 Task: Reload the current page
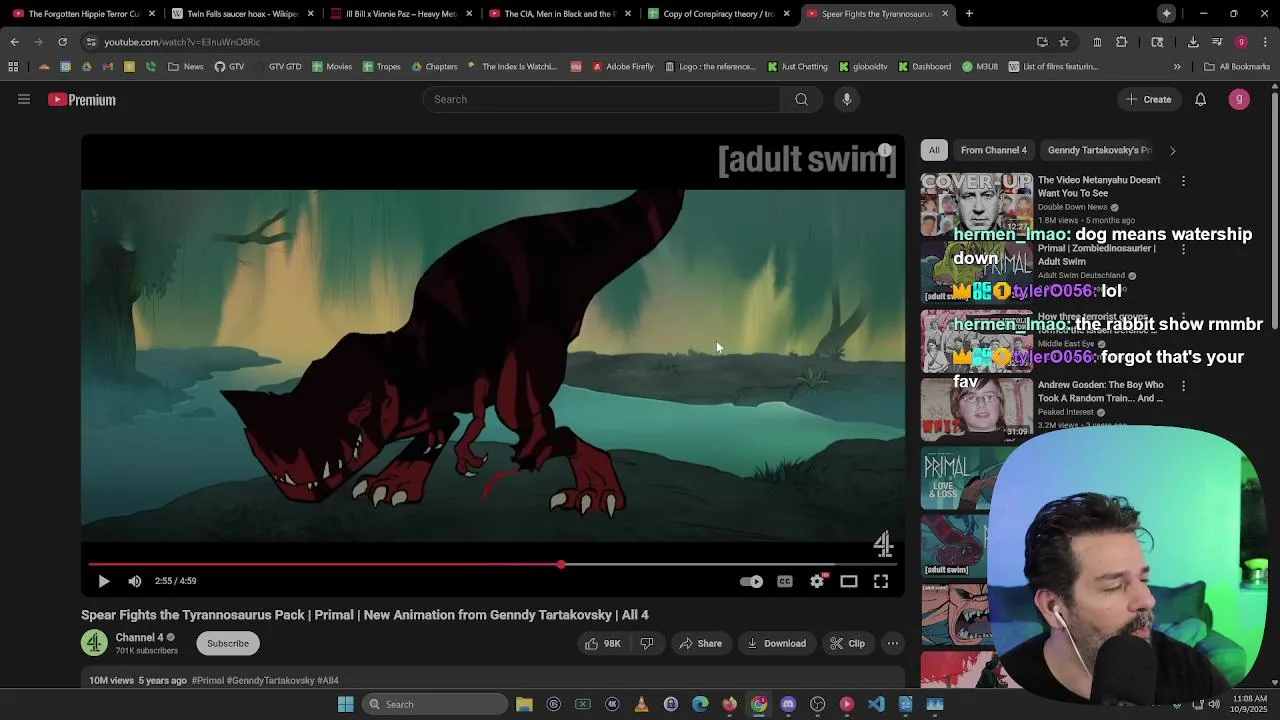click(62, 42)
